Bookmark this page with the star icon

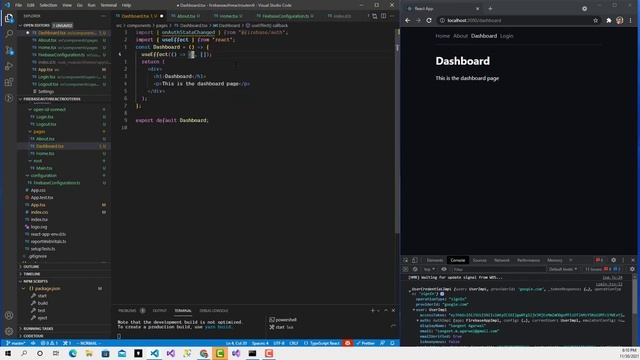point(596,20)
